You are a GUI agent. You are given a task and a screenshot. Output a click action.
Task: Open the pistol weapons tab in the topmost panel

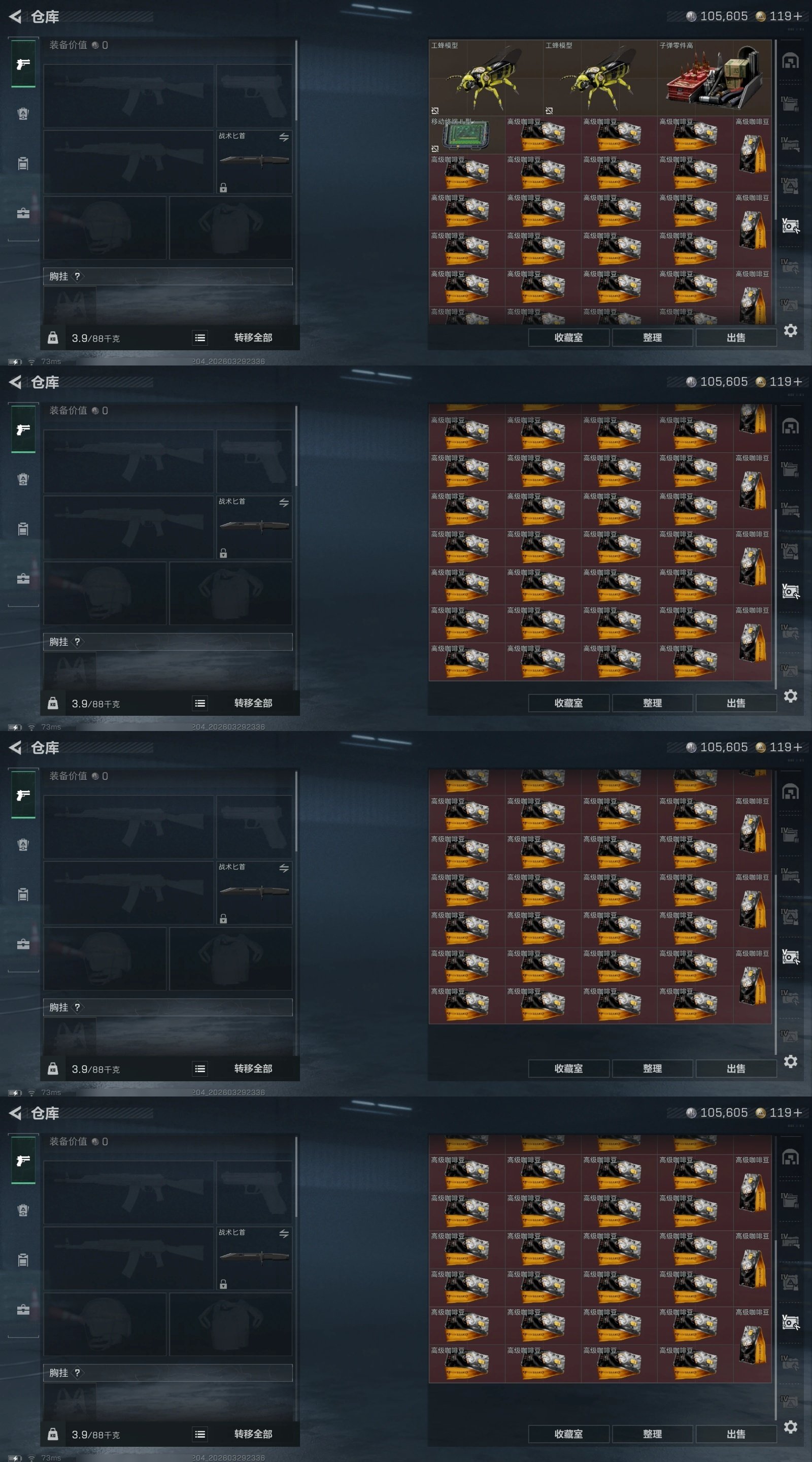pos(23,64)
